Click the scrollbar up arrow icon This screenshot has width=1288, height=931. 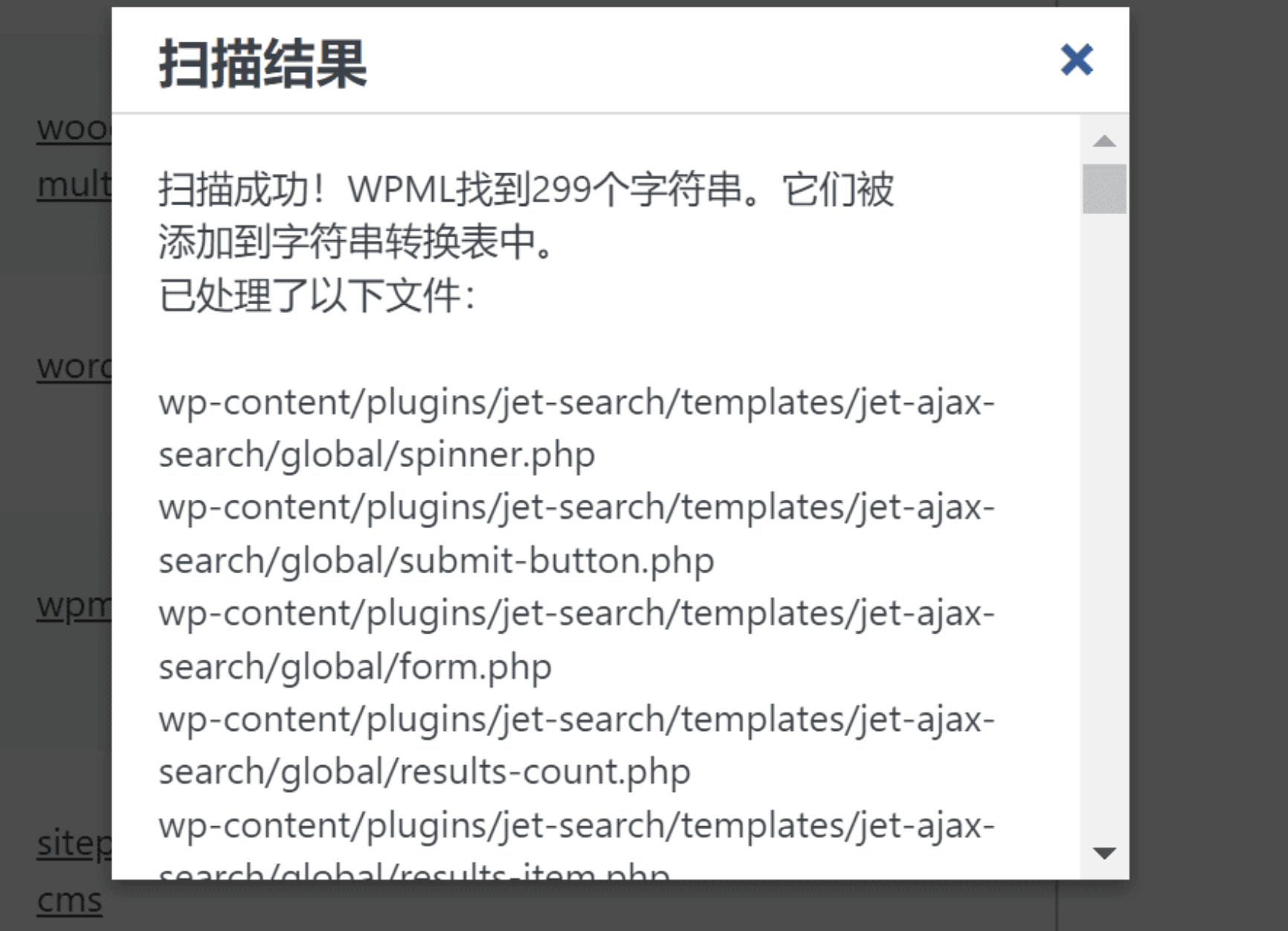(x=1104, y=140)
